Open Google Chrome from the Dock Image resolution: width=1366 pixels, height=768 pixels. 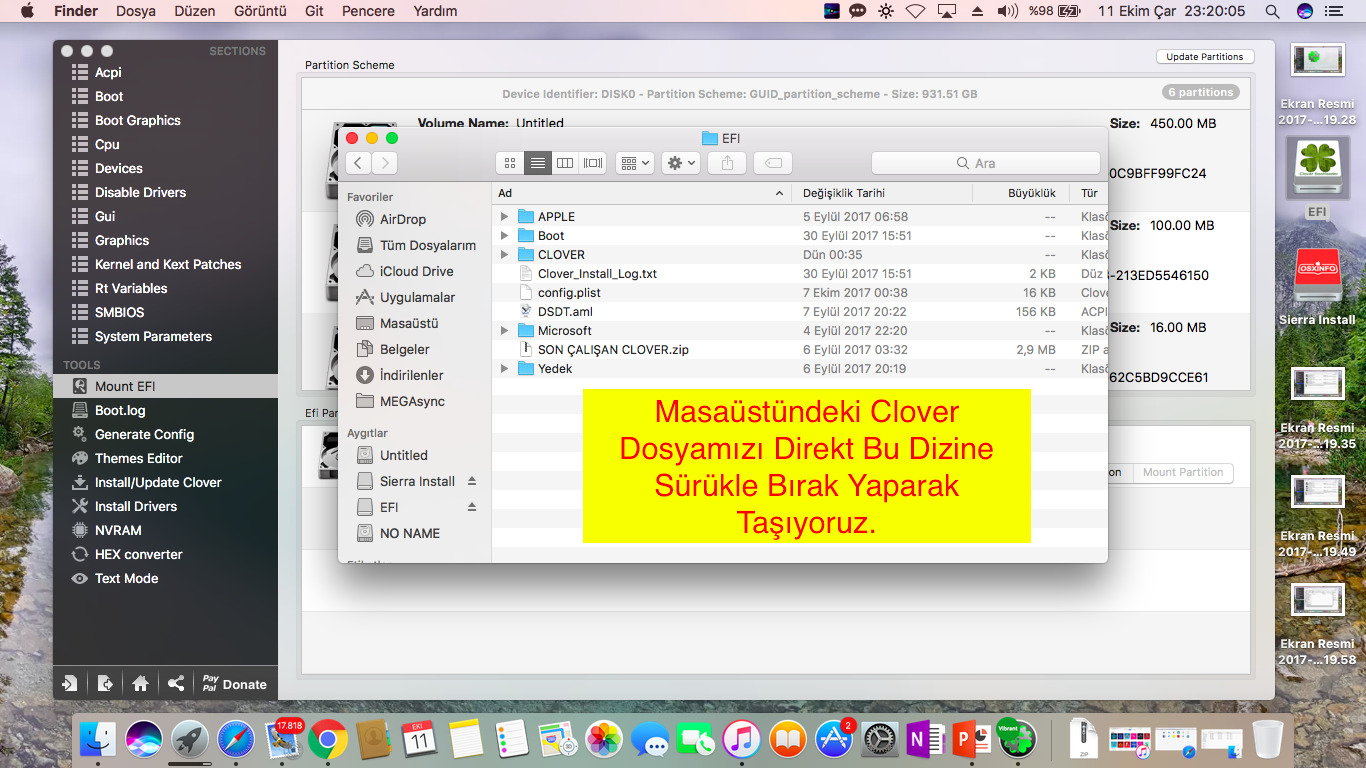point(327,741)
